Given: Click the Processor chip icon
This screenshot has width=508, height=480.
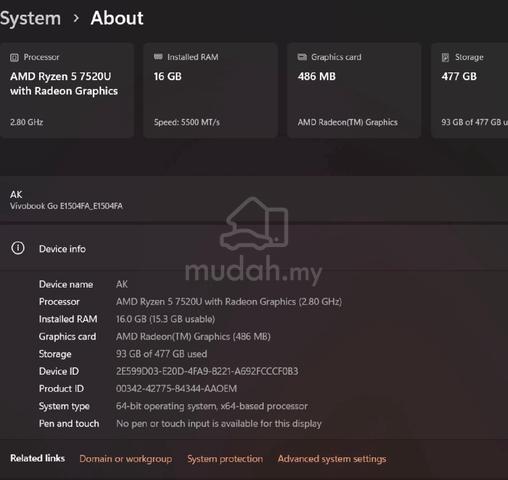Looking at the screenshot, I should (x=14, y=58).
